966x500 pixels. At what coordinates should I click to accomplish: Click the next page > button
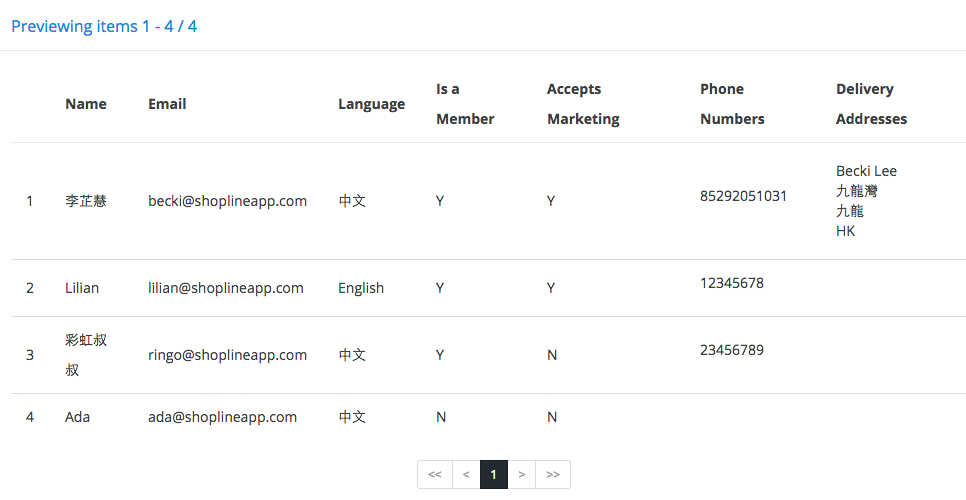(522, 474)
